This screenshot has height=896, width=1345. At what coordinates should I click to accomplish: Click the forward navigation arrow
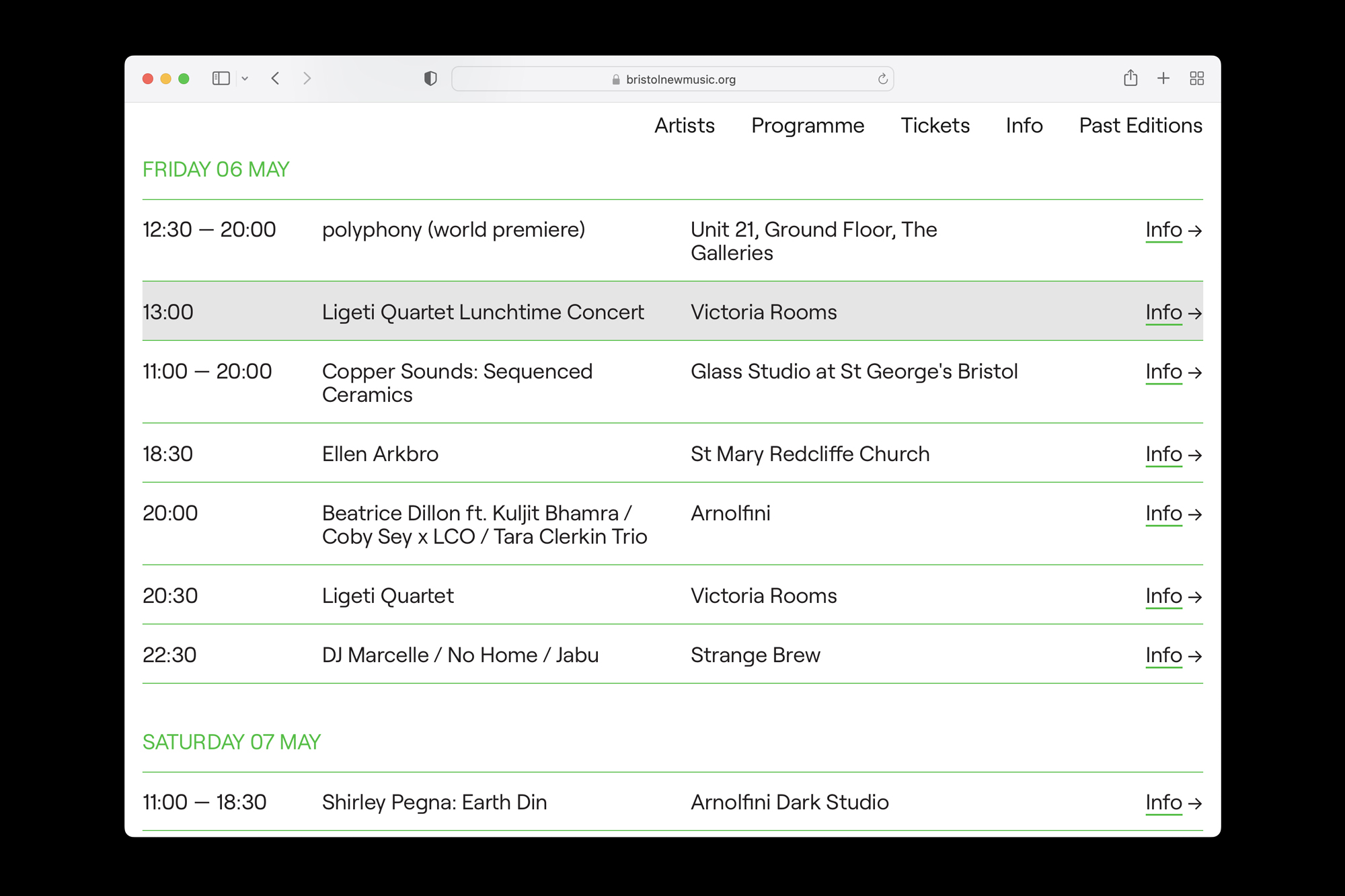[307, 79]
